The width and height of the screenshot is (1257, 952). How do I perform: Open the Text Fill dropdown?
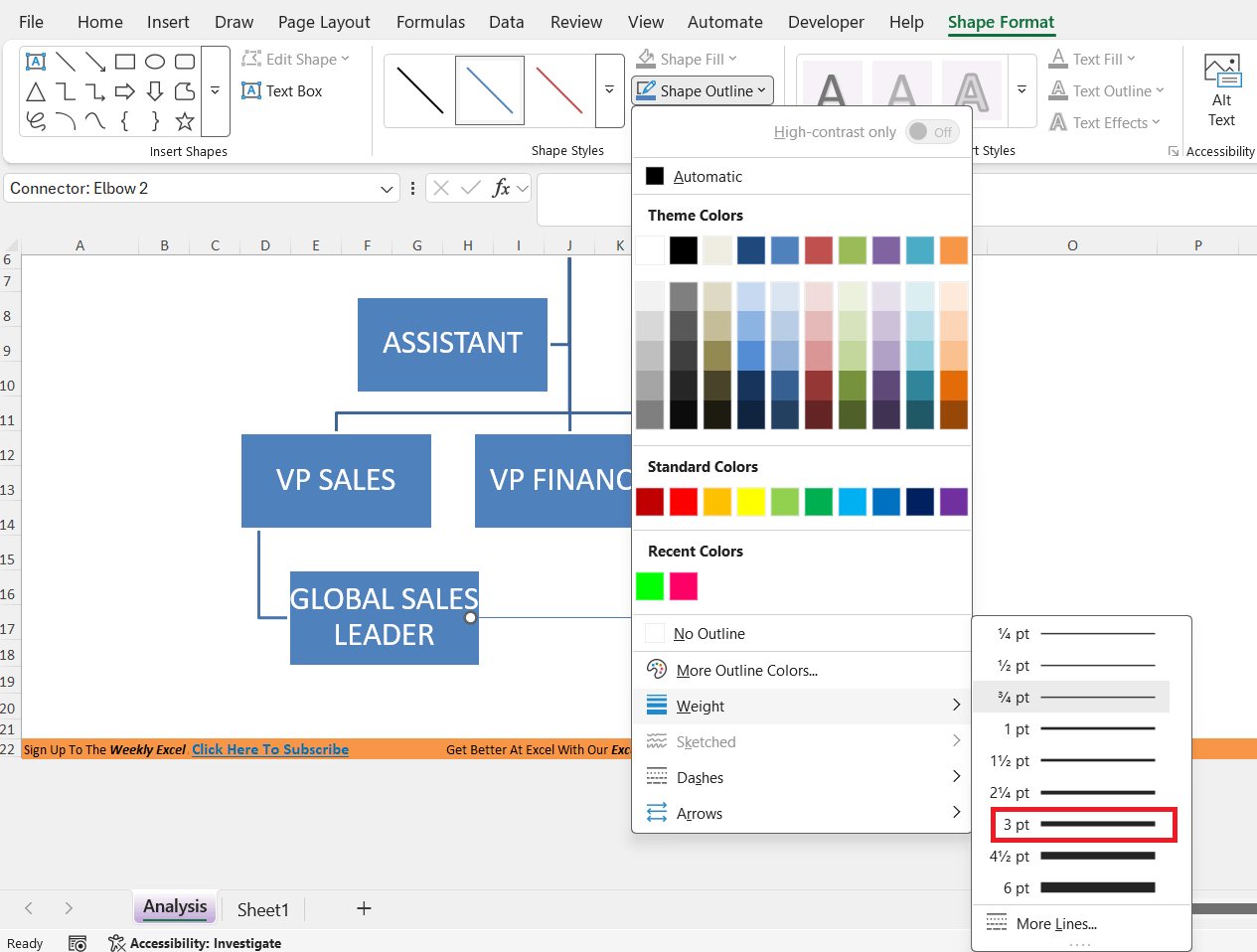click(1092, 59)
